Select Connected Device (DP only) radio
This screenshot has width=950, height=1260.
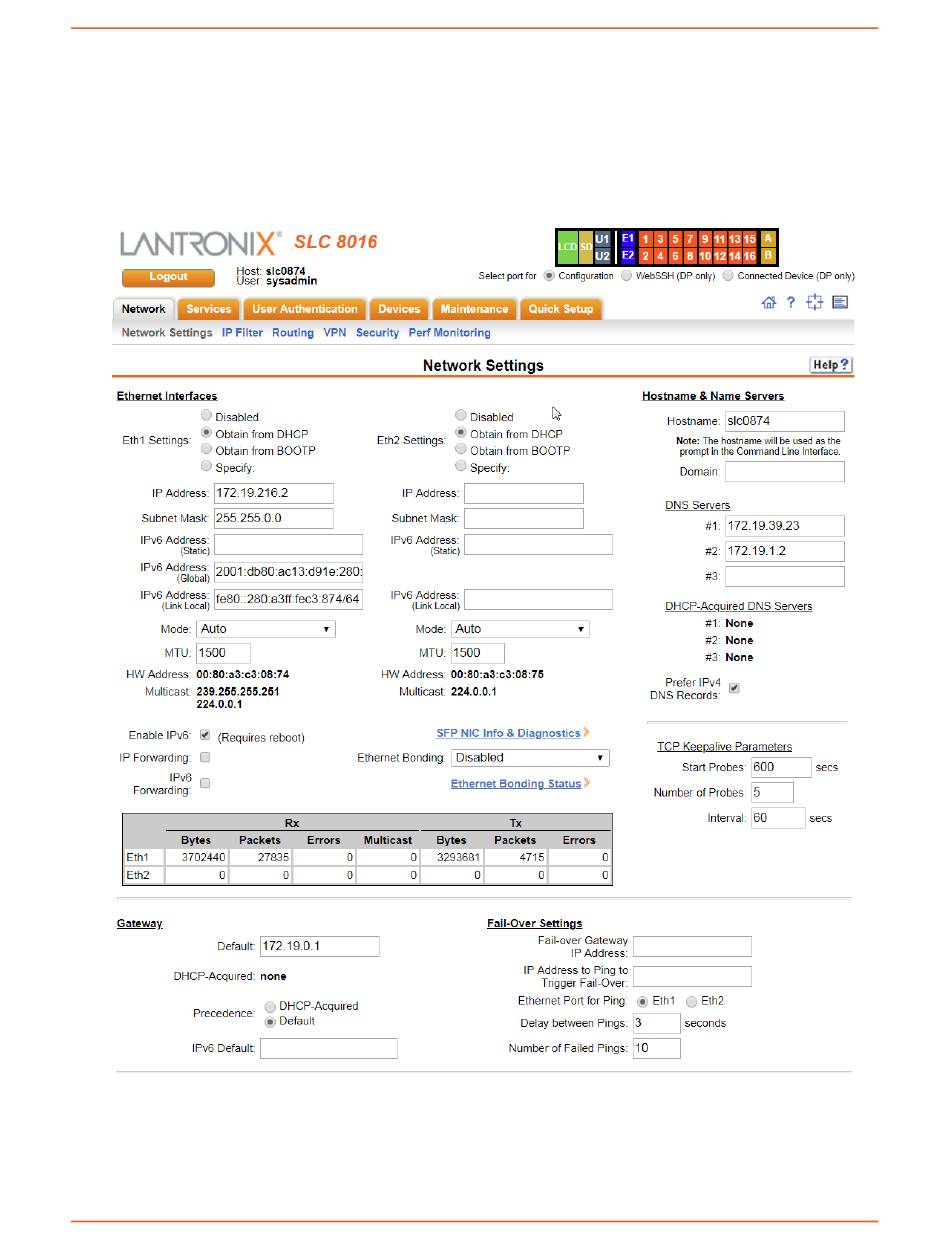coord(728,276)
